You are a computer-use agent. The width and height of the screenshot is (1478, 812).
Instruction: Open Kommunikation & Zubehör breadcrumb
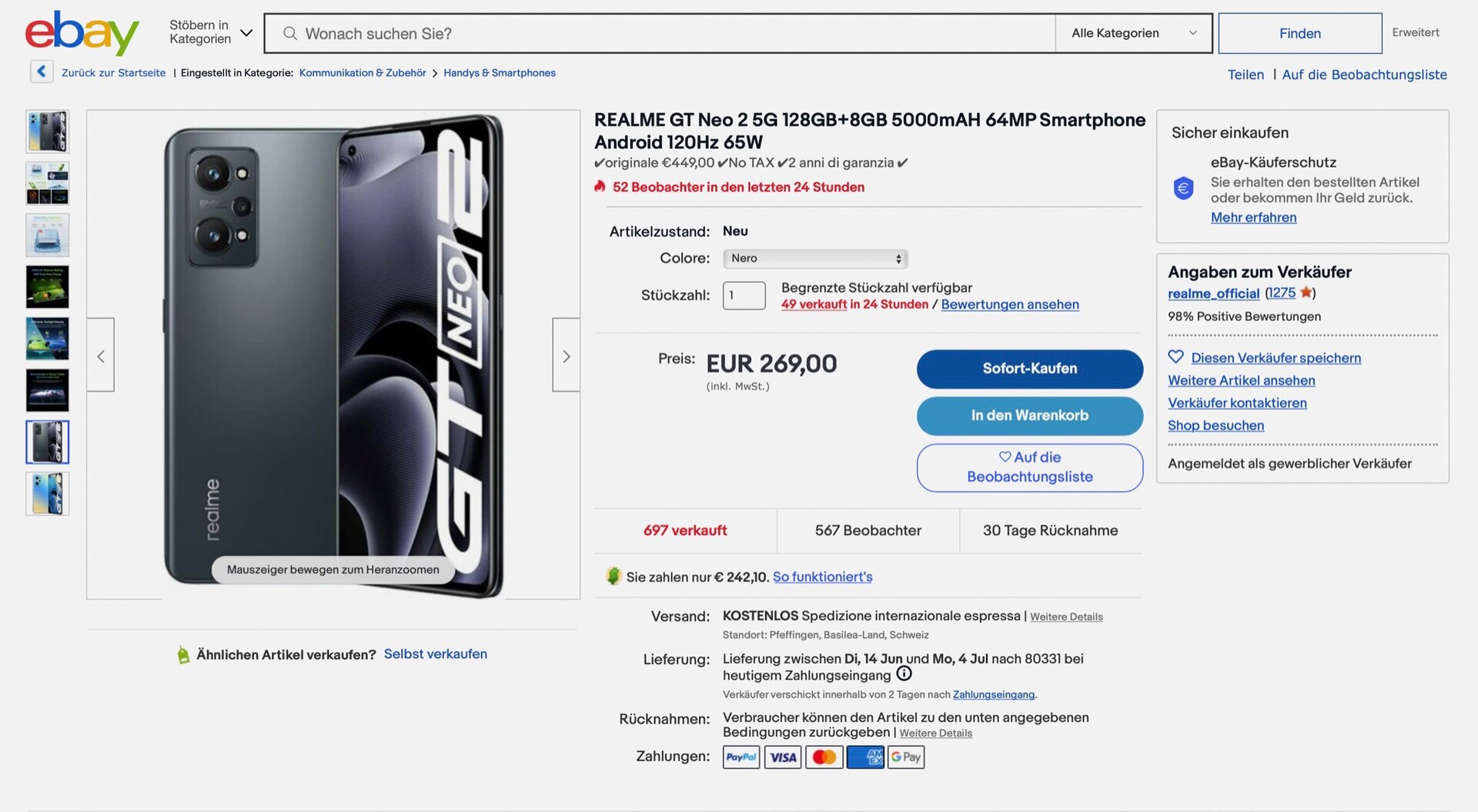(362, 73)
